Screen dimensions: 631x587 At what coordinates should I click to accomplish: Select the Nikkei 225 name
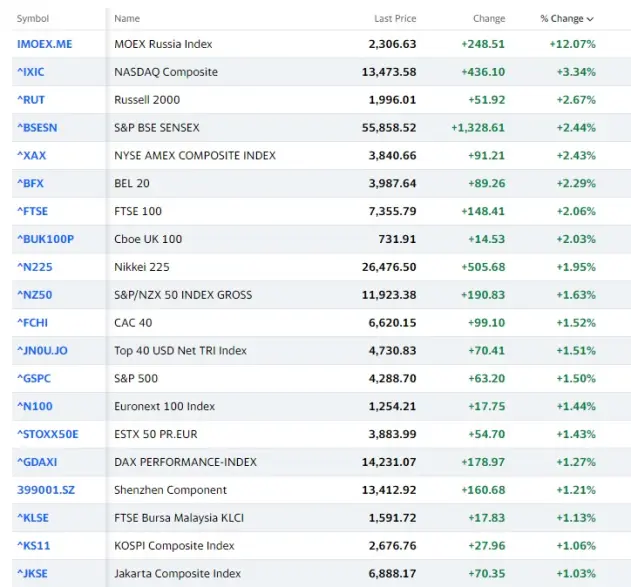pyautogui.click(x=142, y=267)
